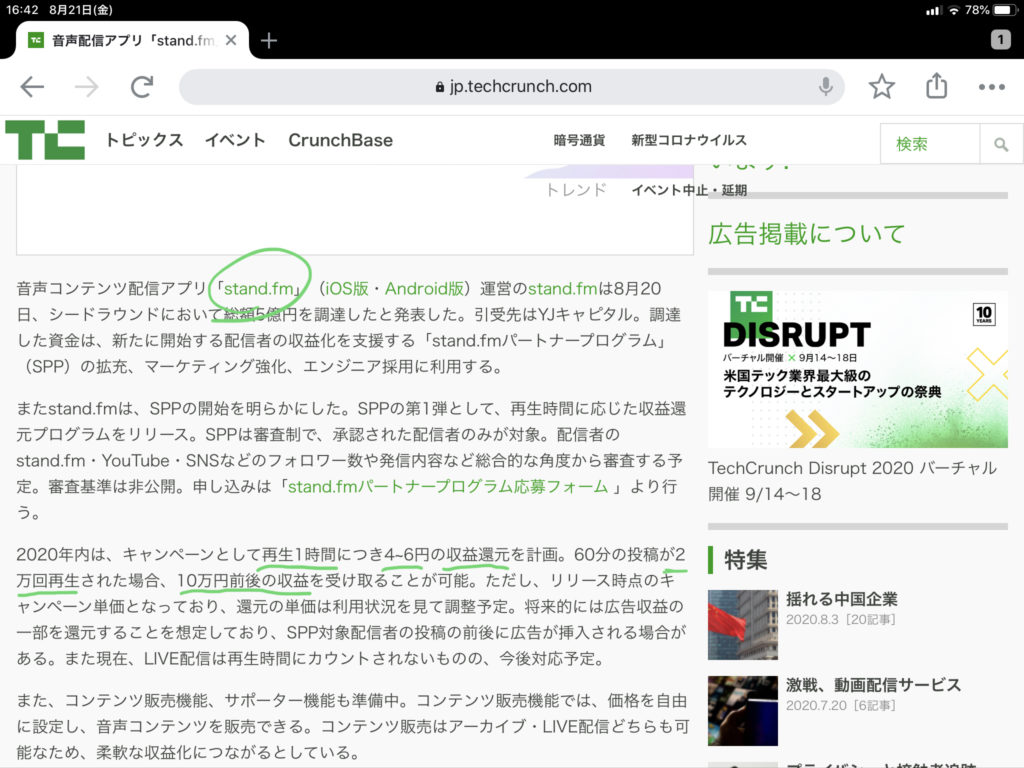The height and width of the screenshot is (768, 1024).
Task: Go back to the previous page
Action: pyautogui.click(x=32, y=86)
